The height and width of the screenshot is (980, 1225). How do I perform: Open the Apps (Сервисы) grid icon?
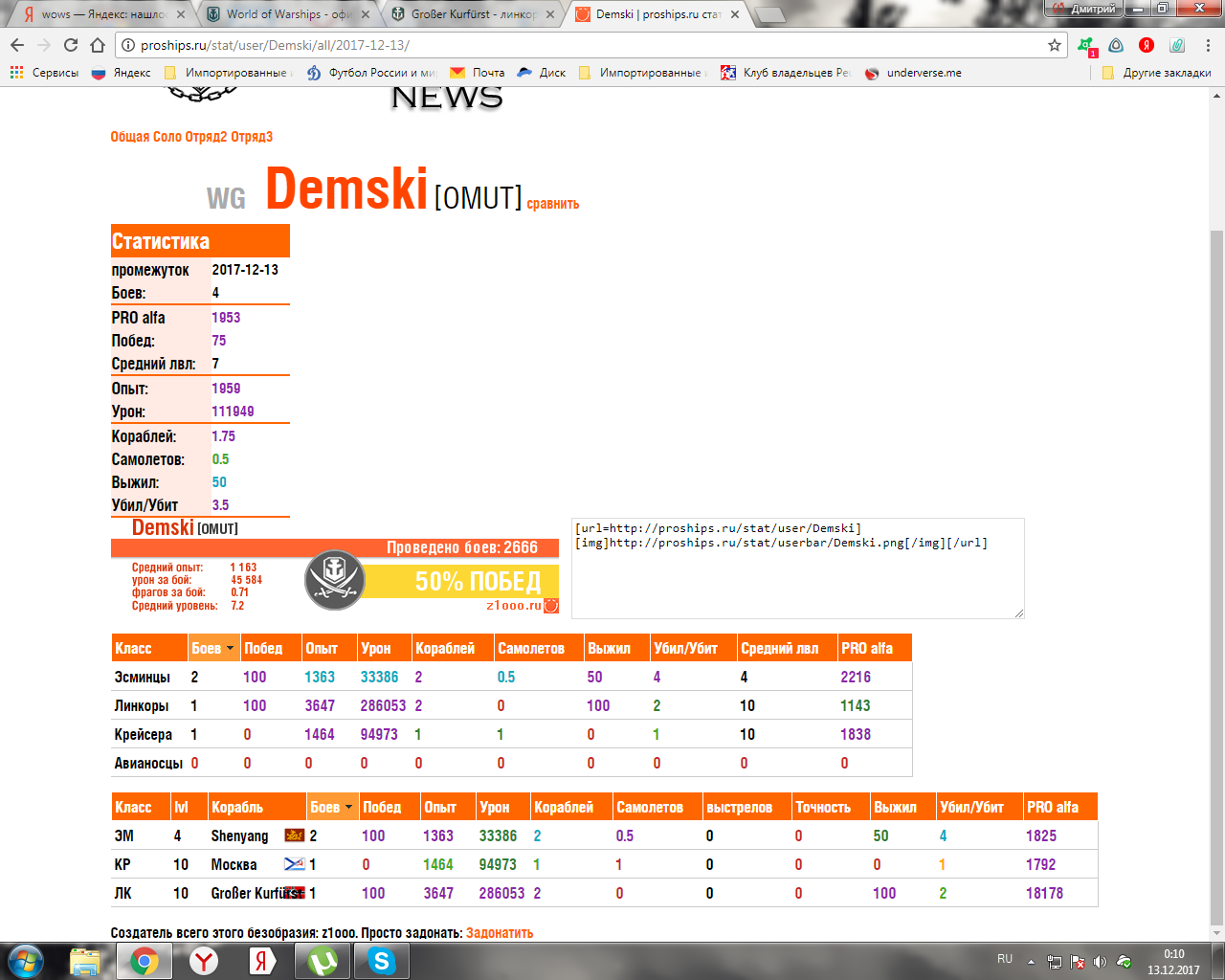tap(16, 73)
